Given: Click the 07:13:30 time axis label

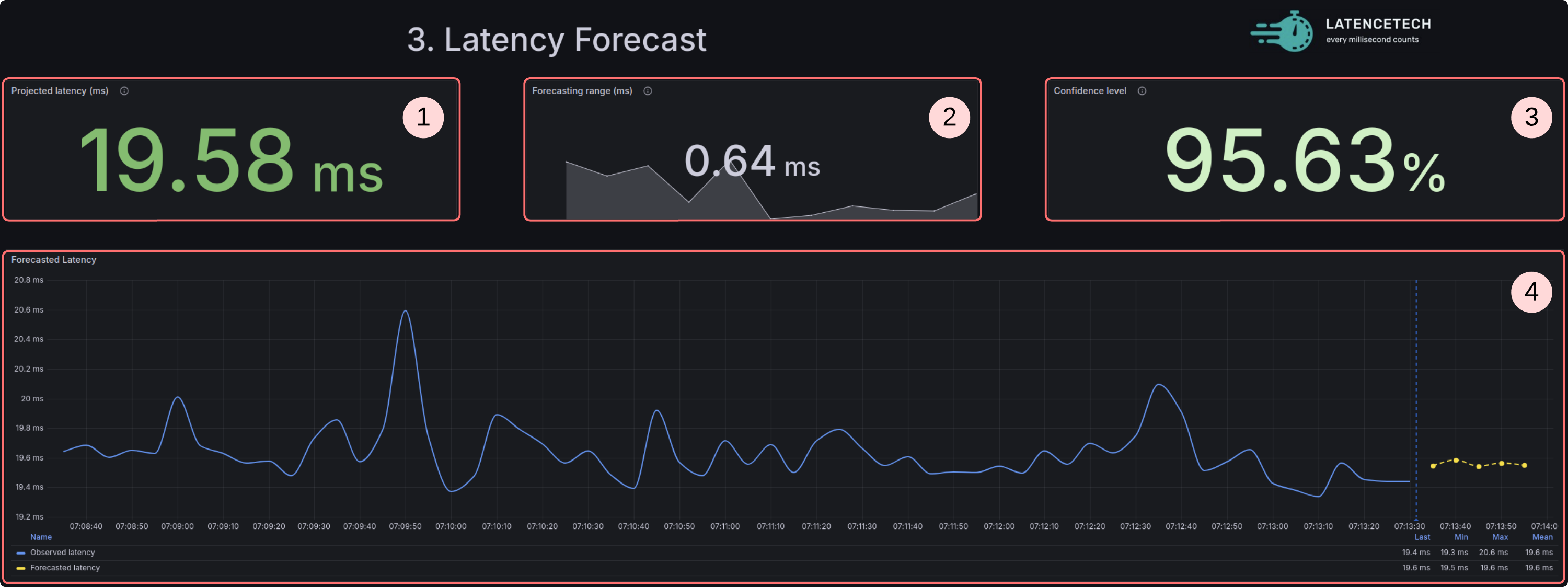Looking at the screenshot, I should (1409, 526).
